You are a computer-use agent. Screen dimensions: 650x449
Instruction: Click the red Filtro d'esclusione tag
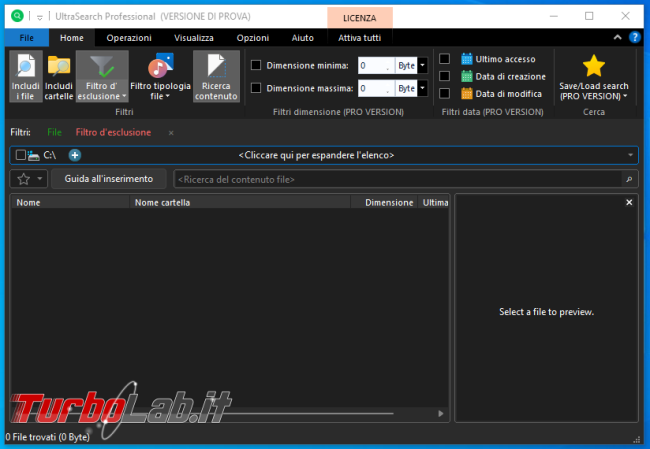[113, 132]
